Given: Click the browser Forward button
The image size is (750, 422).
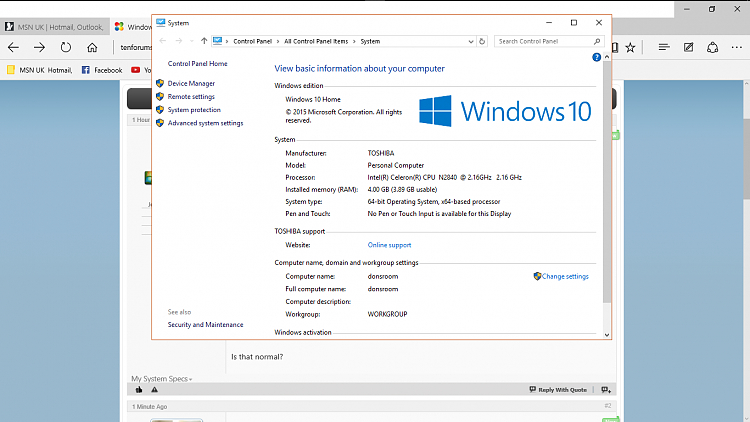Looking at the screenshot, I should tap(39, 47).
